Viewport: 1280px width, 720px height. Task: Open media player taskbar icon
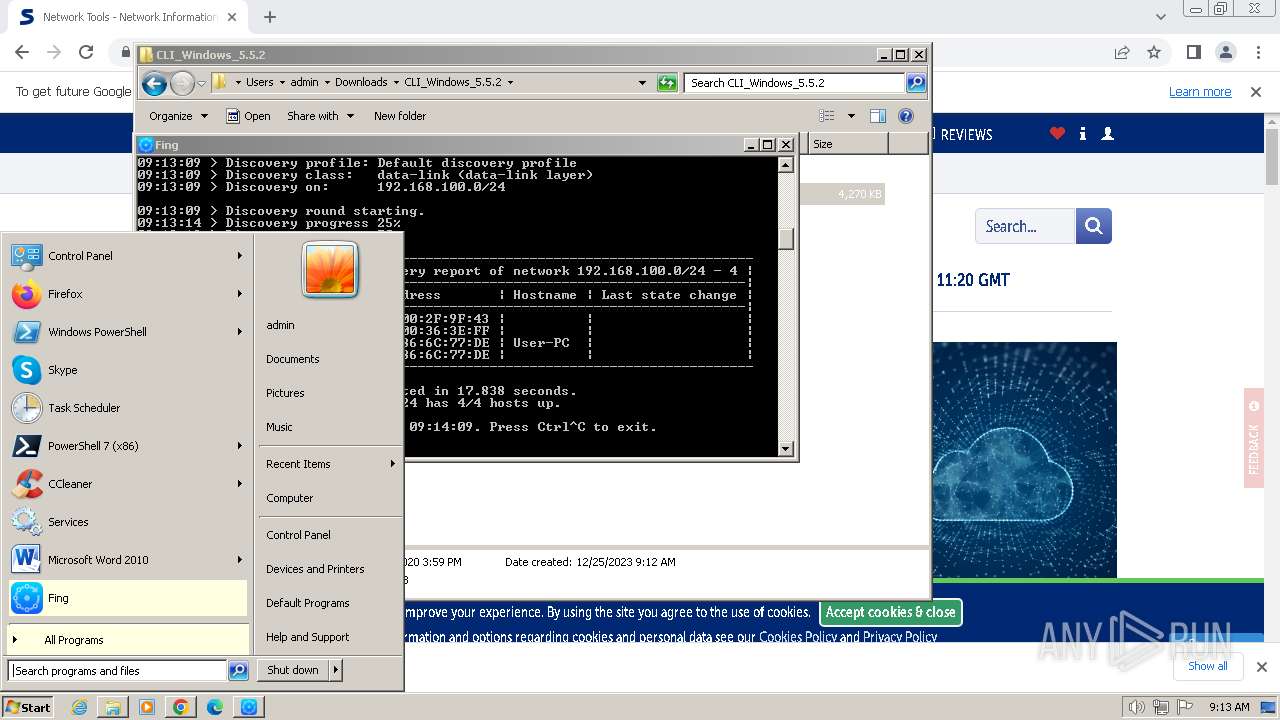147,707
